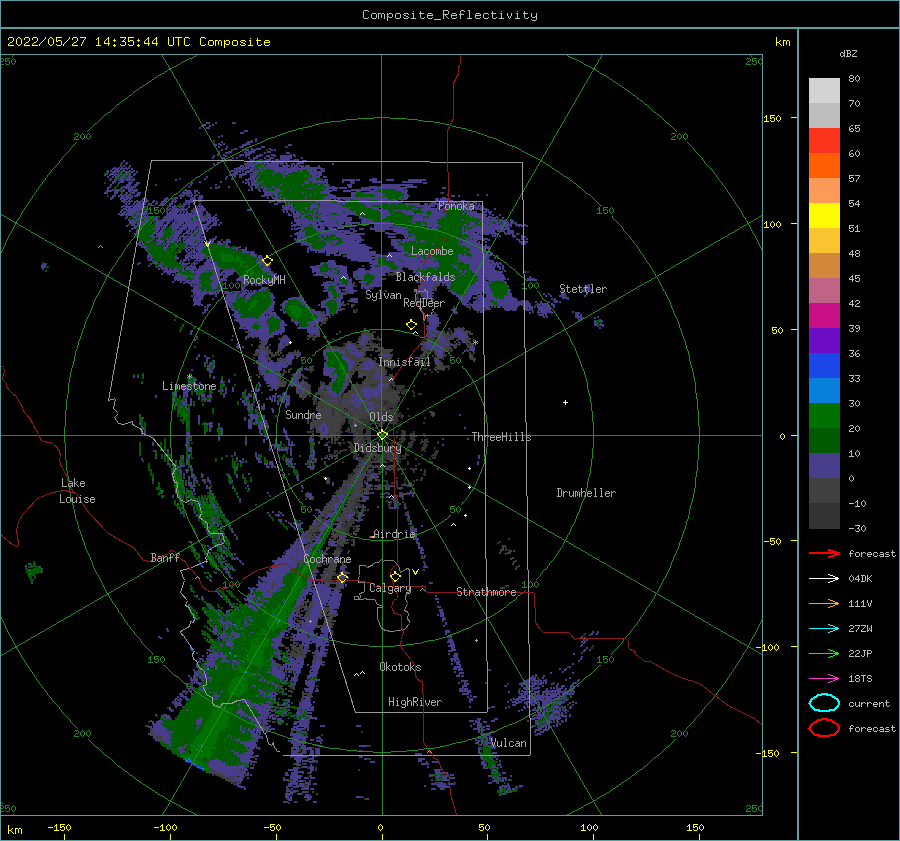Click the RockyMH label
Image resolution: width=900 pixels, height=841 pixels.
tap(264, 280)
